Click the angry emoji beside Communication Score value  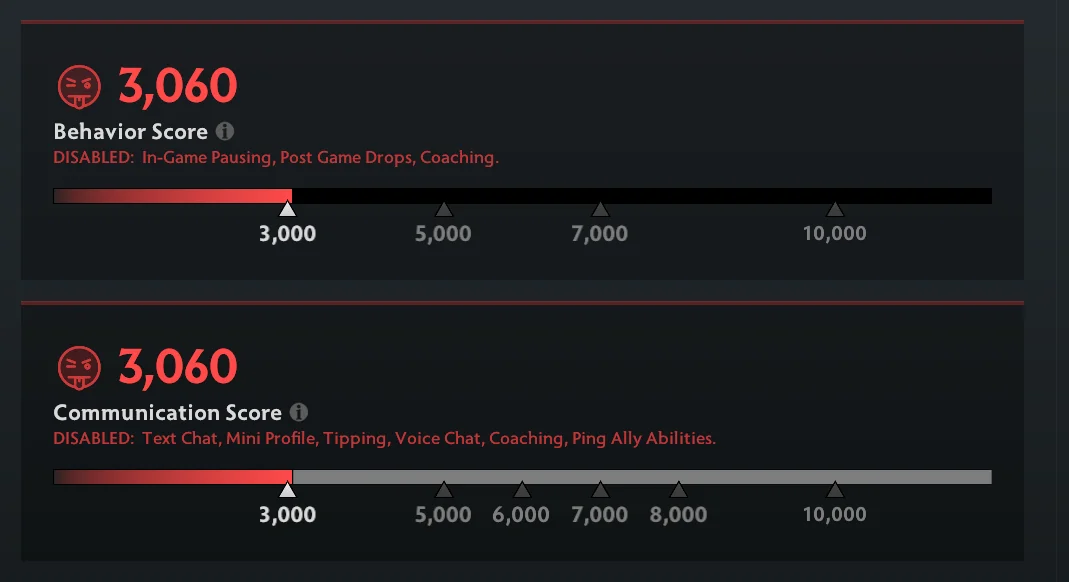[x=79, y=367]
